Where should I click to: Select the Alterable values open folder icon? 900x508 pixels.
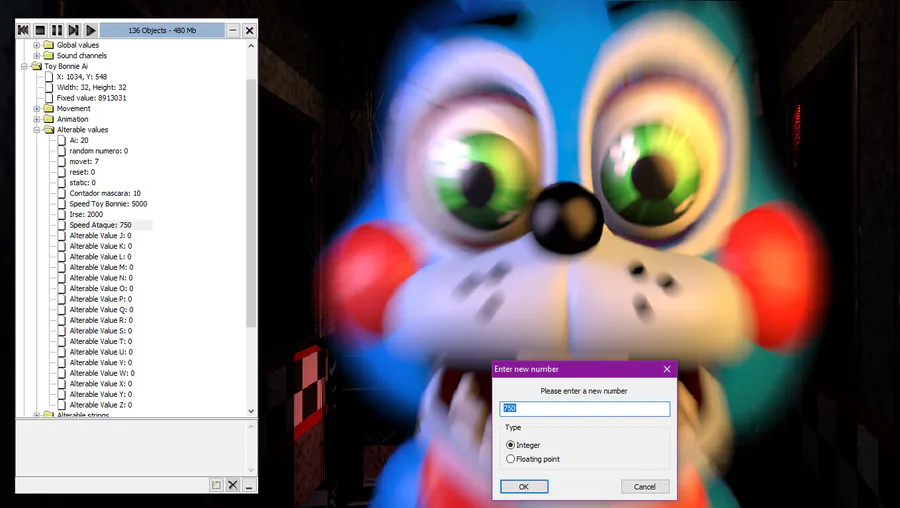click(x=49, y=130)
